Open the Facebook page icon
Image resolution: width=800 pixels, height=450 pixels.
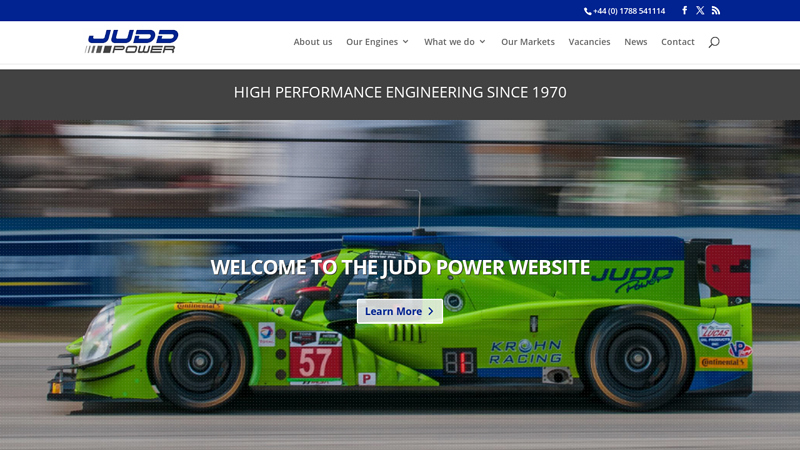click(x=685, y=10)
